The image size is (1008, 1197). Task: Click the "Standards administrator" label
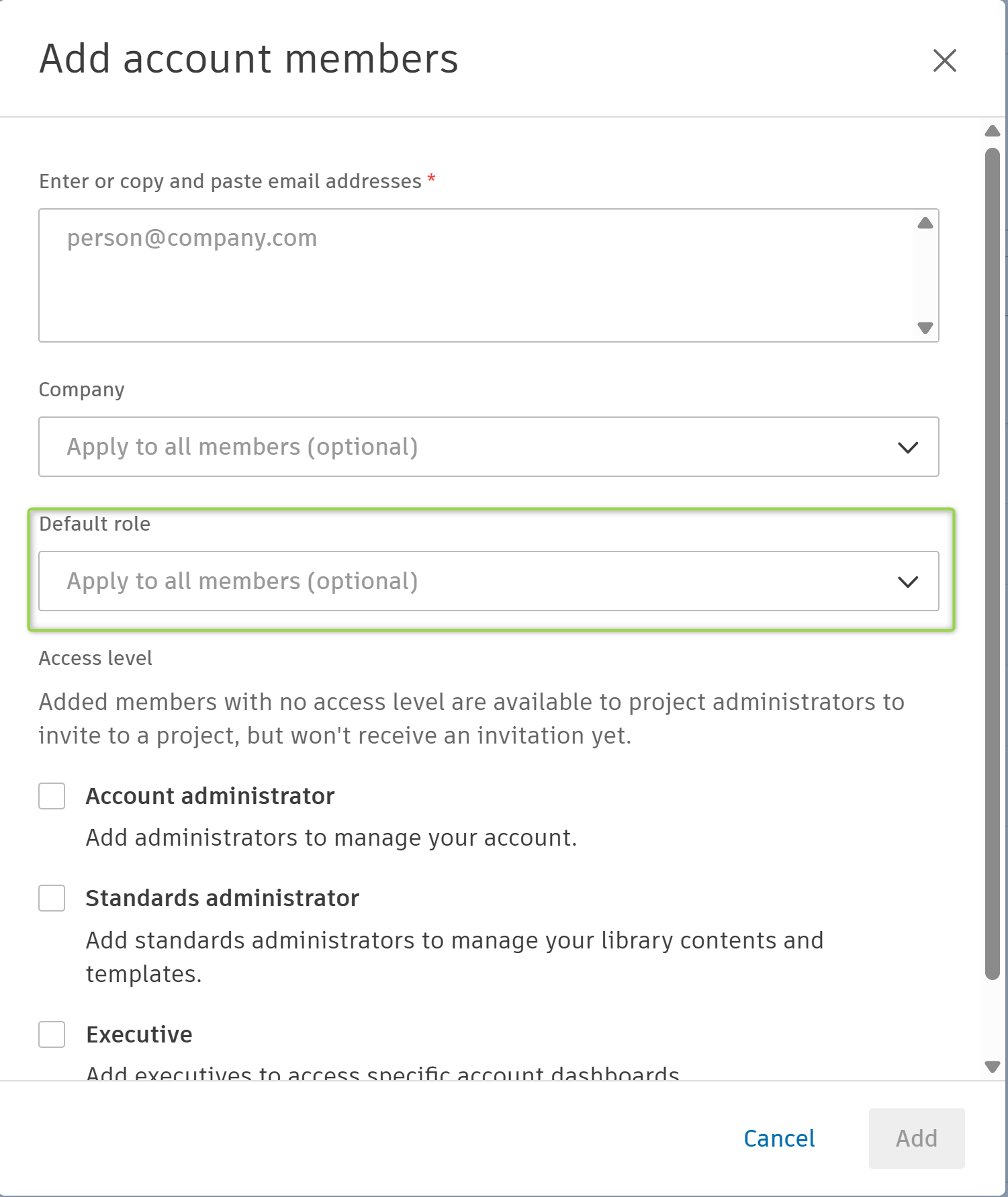(x=222, y=898)
